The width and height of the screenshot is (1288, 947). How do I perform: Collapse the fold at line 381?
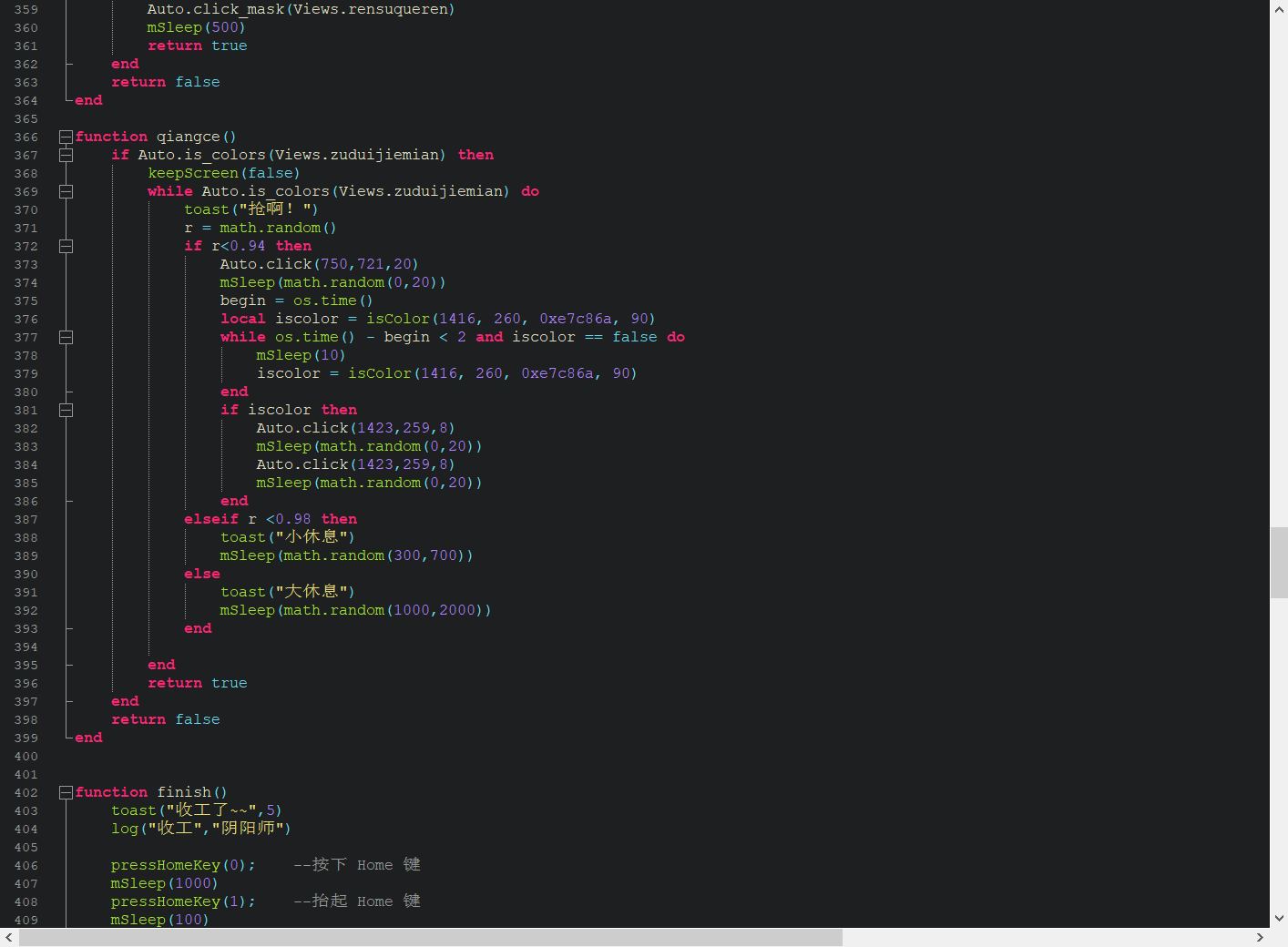click(x=66, y=410)
